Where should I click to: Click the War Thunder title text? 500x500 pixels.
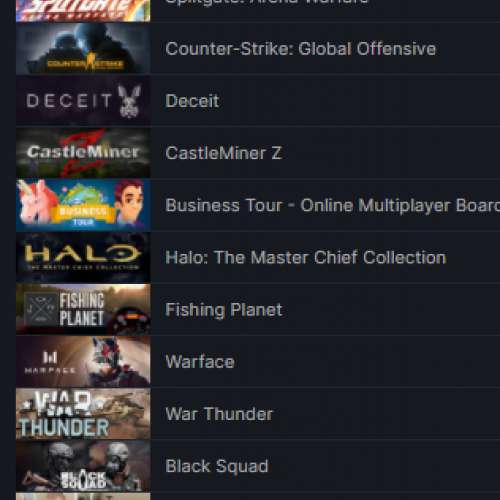click(219, 414)
